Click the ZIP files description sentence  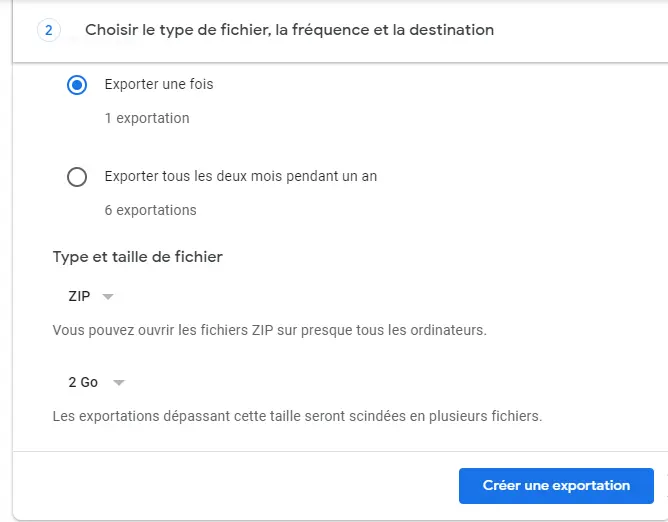(x=269, y=329)
